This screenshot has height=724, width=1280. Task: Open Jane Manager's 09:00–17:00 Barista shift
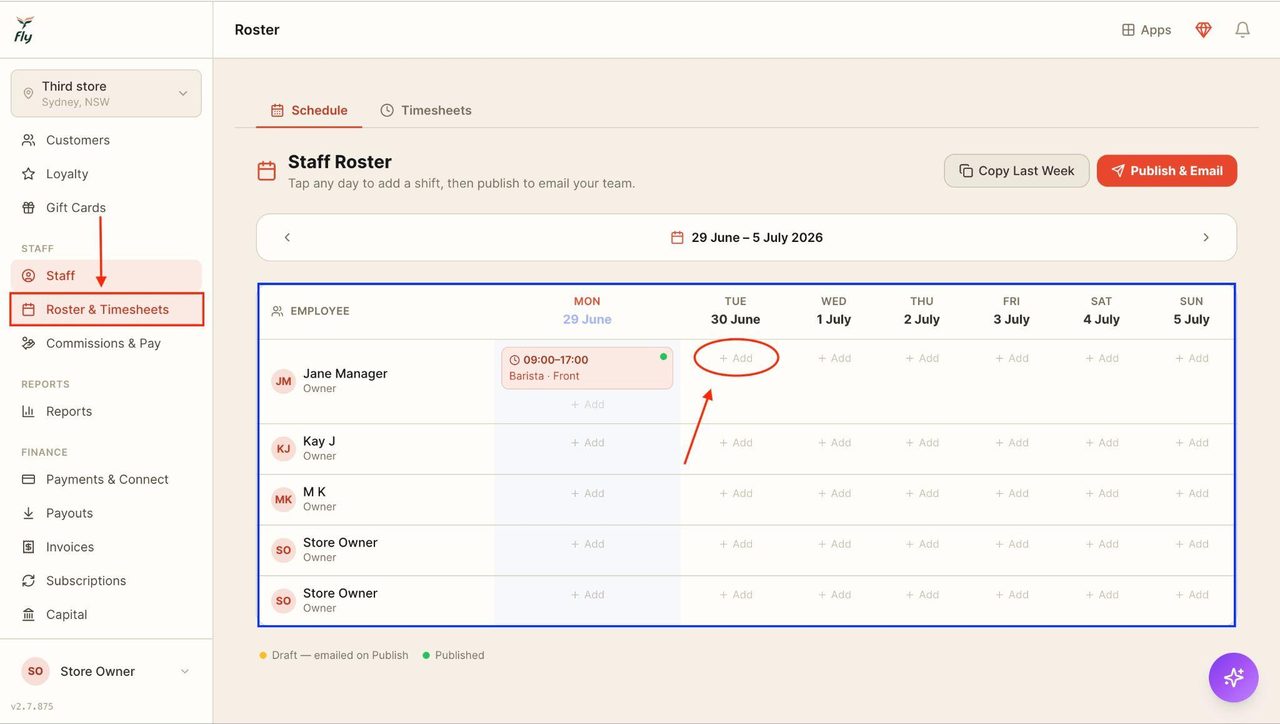point(587,368)
